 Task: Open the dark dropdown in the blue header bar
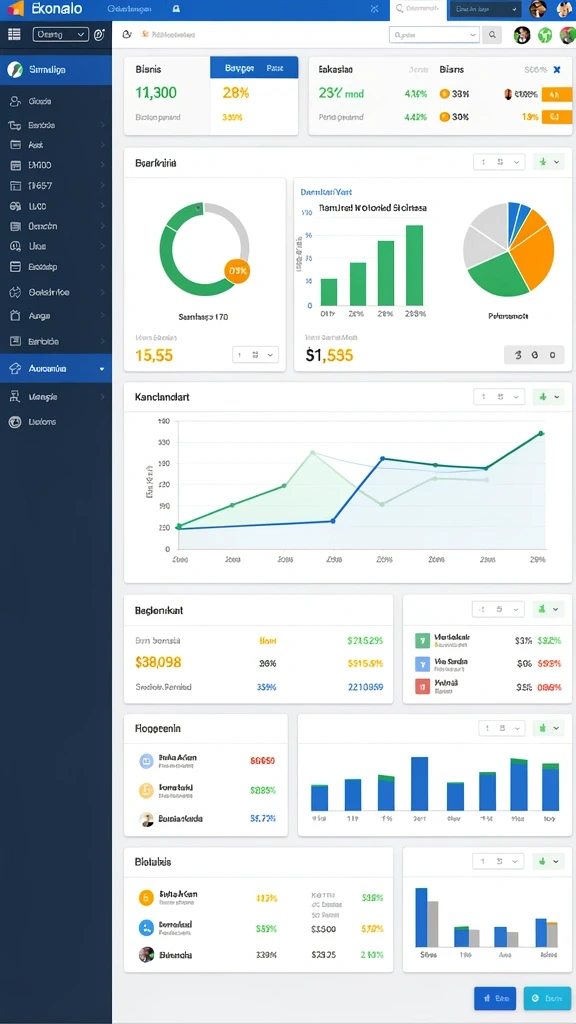(x=484, y=10)
